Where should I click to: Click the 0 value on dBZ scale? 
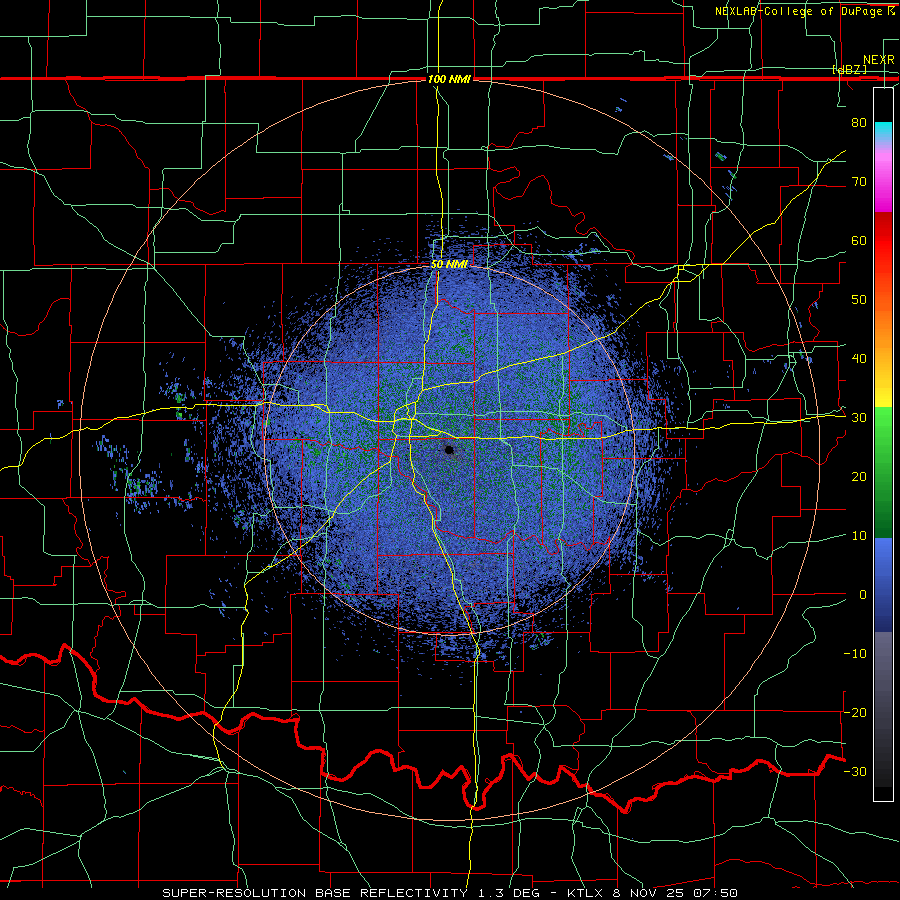click(863, 595)
